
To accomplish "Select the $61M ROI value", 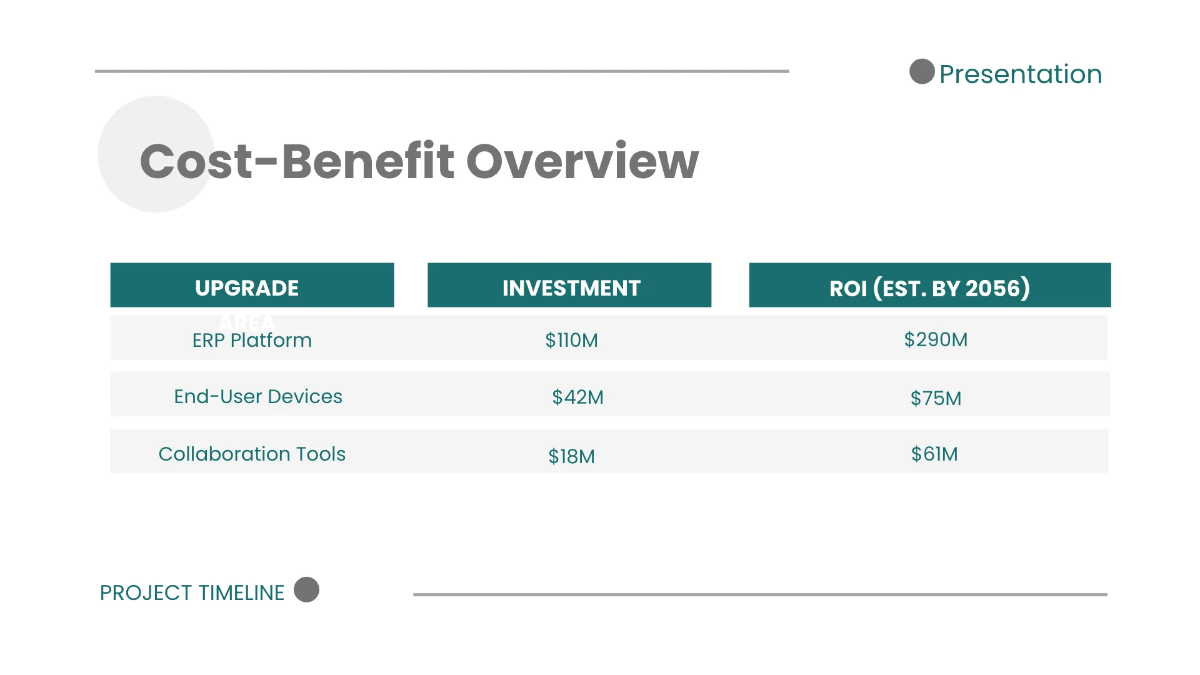I will click(x=934, y=454).
